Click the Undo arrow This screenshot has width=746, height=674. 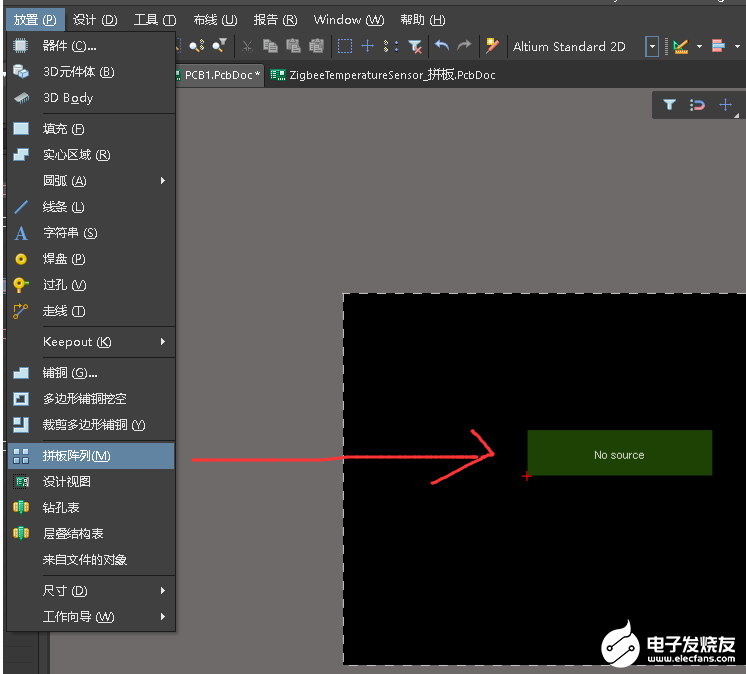pos(442,46)
